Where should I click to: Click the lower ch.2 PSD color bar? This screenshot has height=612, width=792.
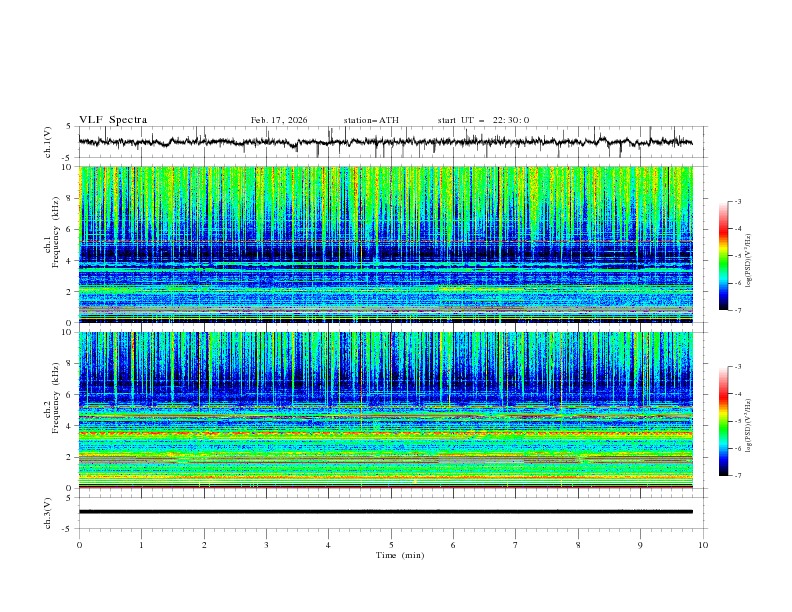pyautogui.click(x=724, y=421)
